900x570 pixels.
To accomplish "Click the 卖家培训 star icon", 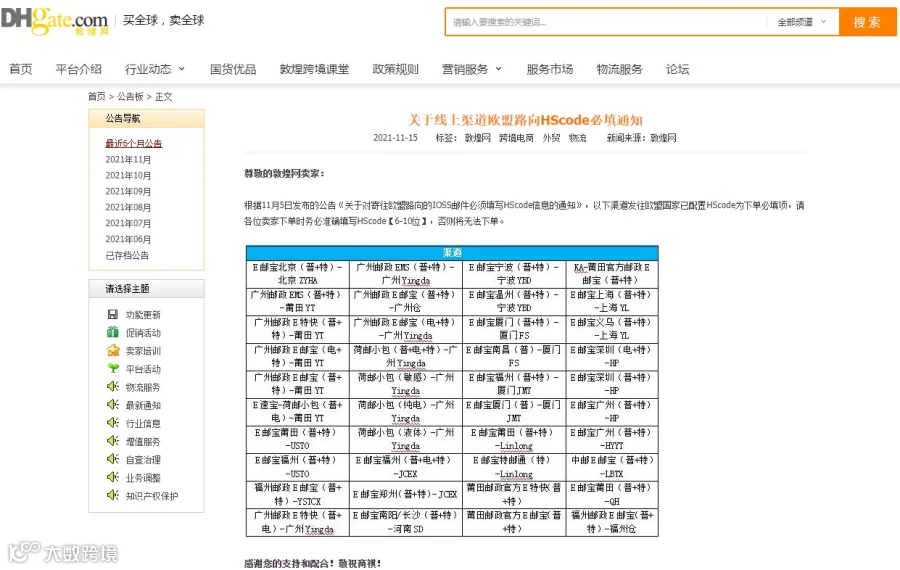I will [x=113, y=350].
